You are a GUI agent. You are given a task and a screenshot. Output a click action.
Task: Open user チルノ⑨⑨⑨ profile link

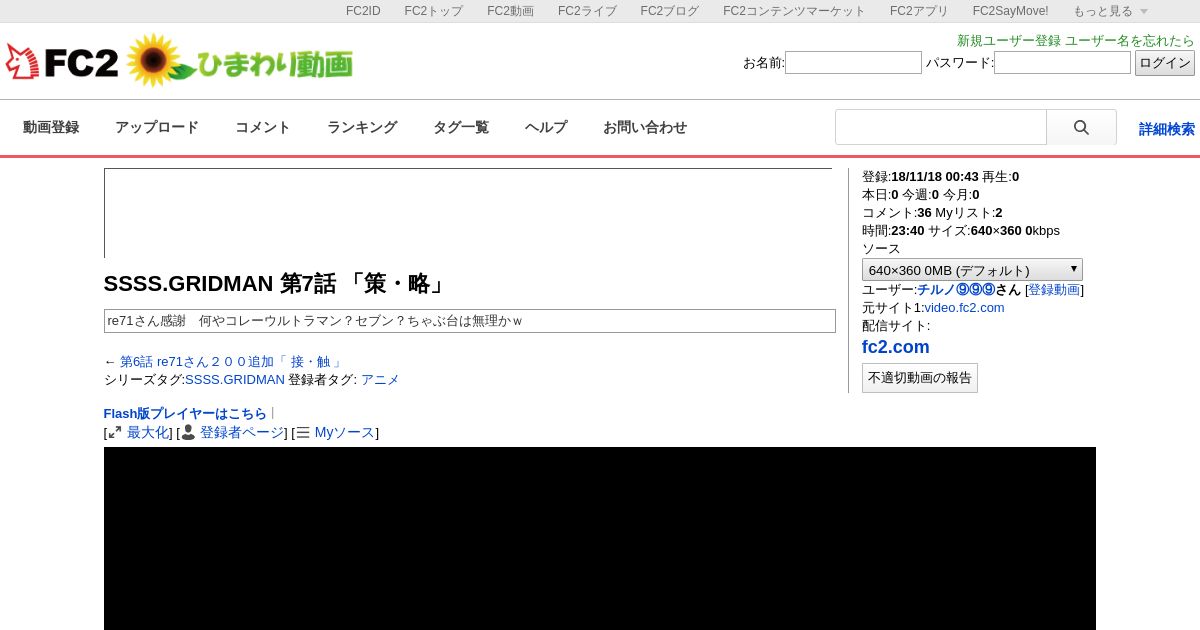tap(956, 290)
